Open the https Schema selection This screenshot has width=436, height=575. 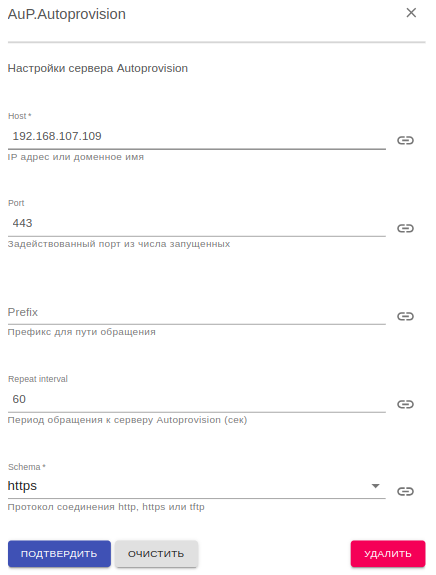197,486
